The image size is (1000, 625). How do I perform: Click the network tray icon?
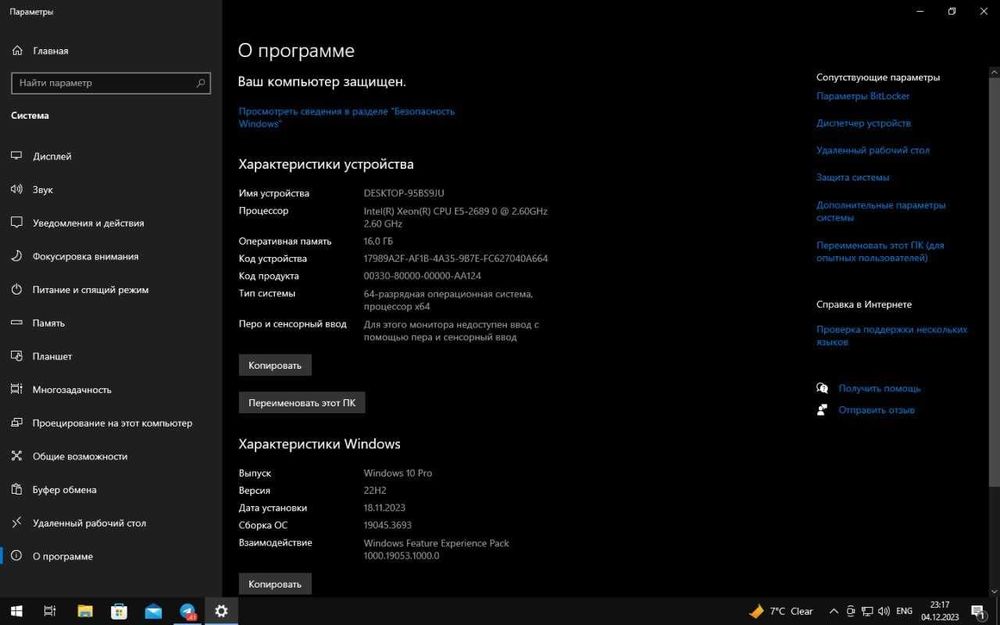tap(867, 611)
